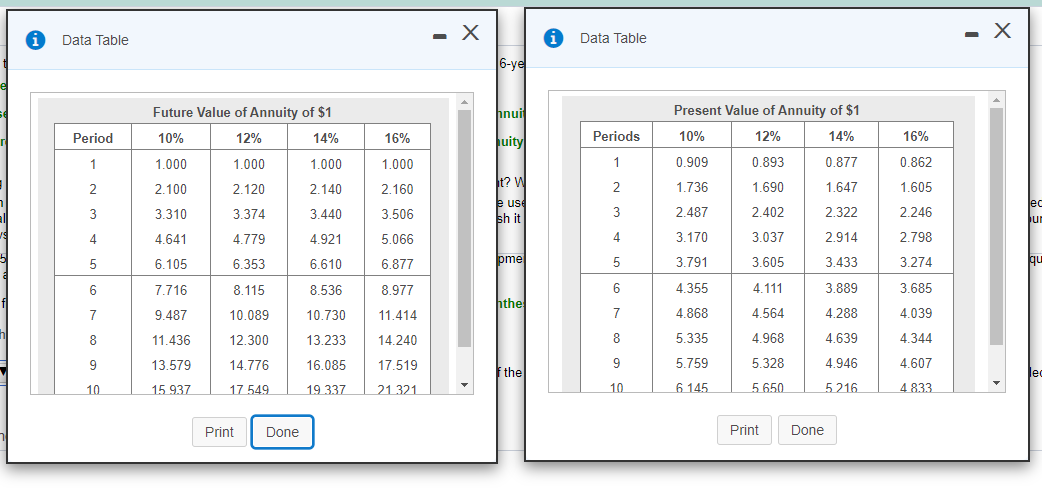This screenshot has height=488, width=1042.
Task: Click scroll up arrow in Future Value table
Action: (x=465, y=101)
